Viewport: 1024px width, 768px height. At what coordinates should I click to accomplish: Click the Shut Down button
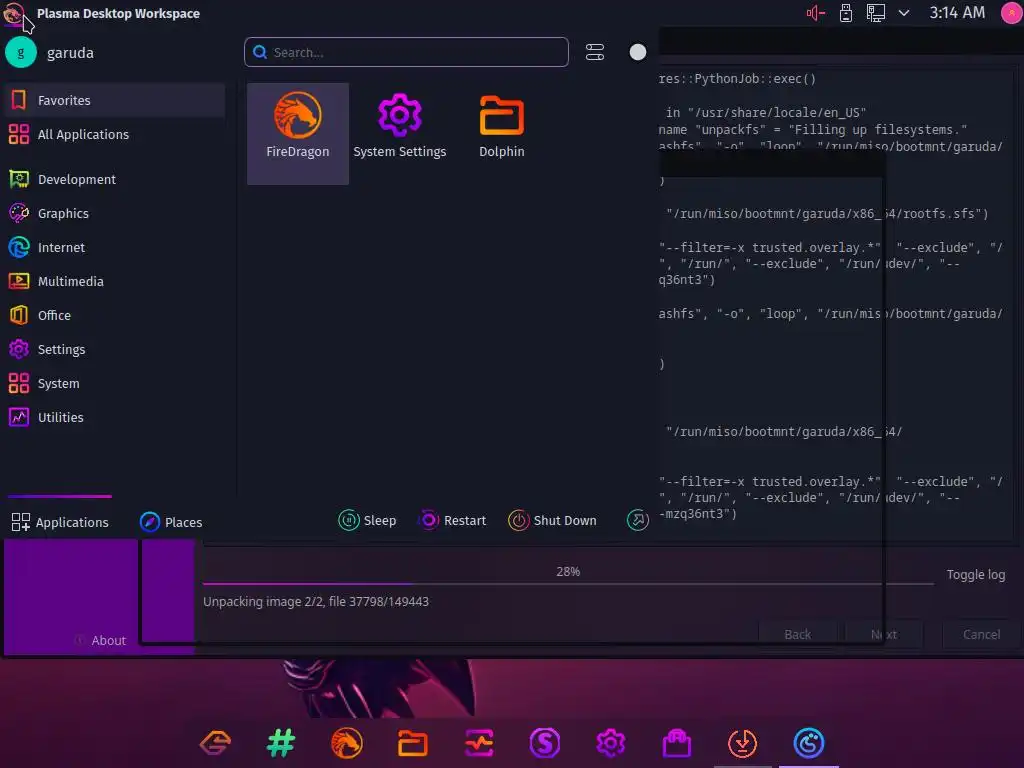coord(552,520)
